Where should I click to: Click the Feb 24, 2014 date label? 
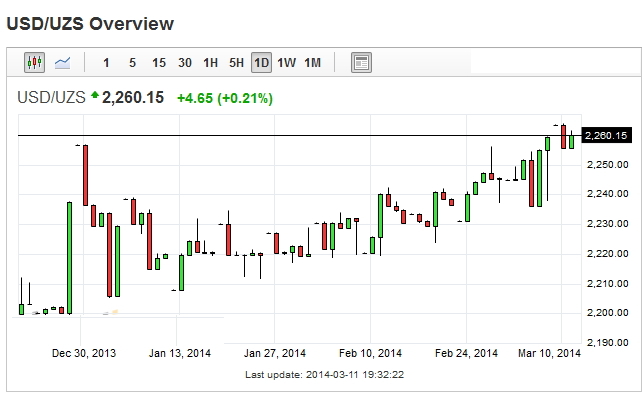pyautogui.click(x=467, y=353)
